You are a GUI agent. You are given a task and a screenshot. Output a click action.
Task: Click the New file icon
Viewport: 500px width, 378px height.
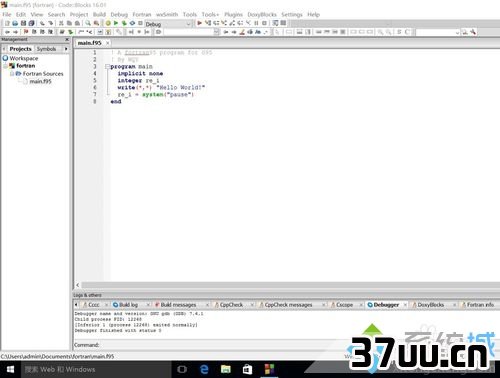tap(7, 23)
